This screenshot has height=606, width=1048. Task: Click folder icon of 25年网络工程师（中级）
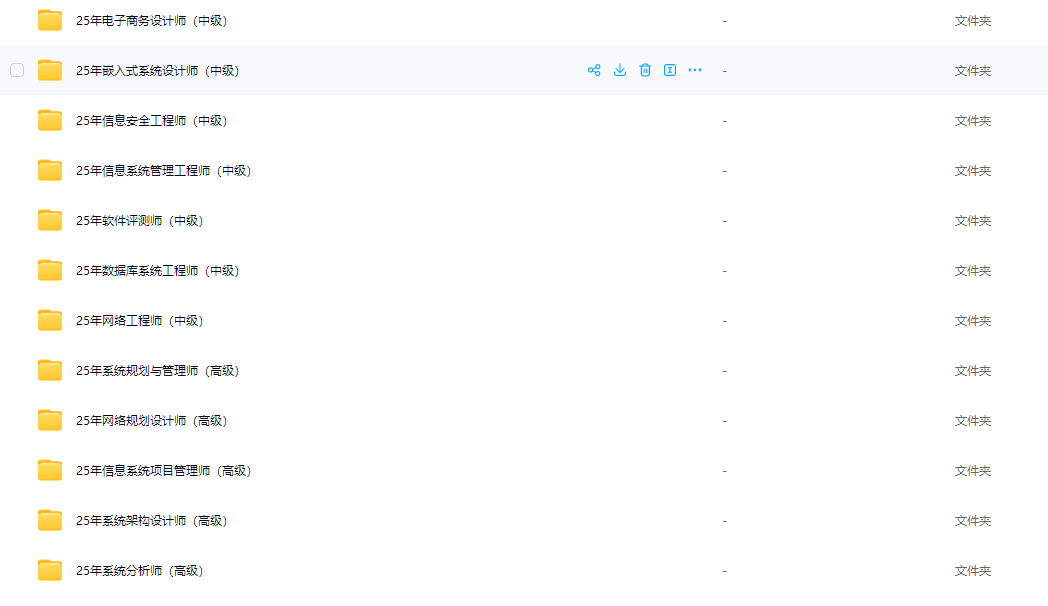tap(50, 320)
